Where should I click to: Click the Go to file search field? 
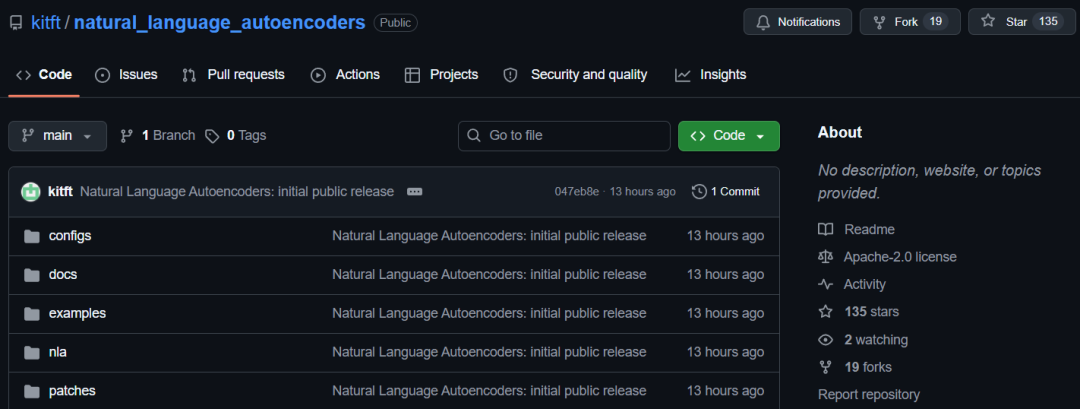[x=564, y=136]
